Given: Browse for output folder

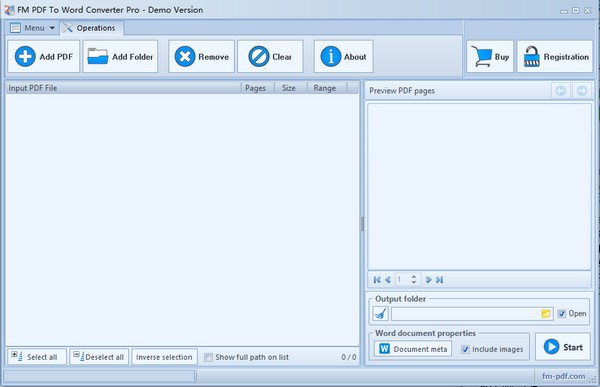Looking at the screenshot, I should 546,314.
